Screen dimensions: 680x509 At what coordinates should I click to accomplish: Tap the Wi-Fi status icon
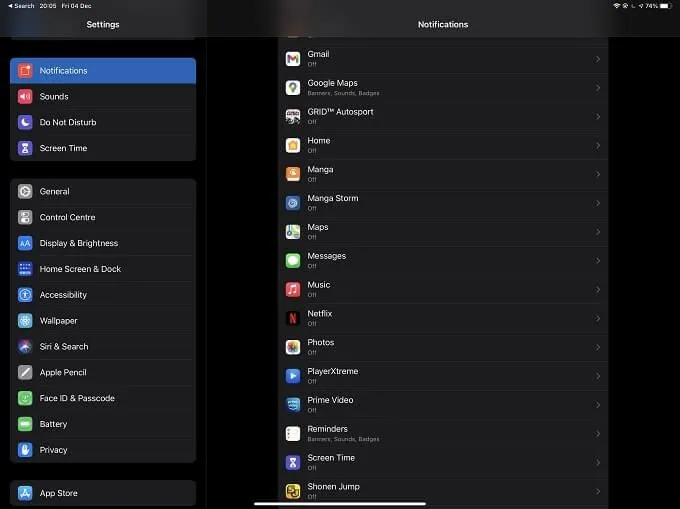pos(616,6)
